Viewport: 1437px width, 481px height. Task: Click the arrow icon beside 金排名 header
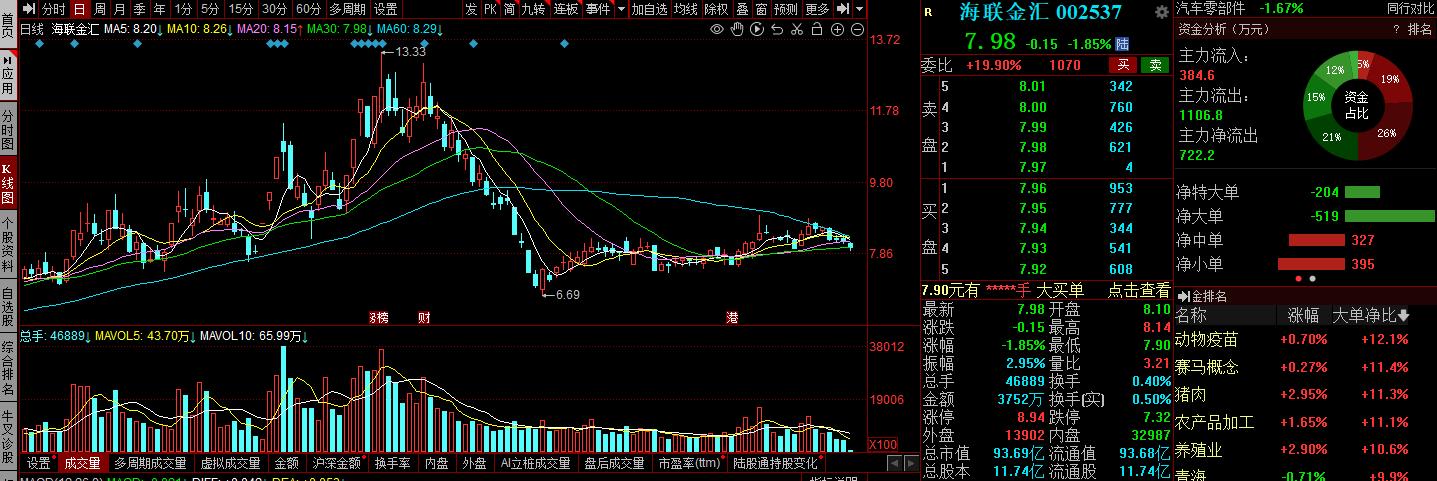coord(1182,296)
